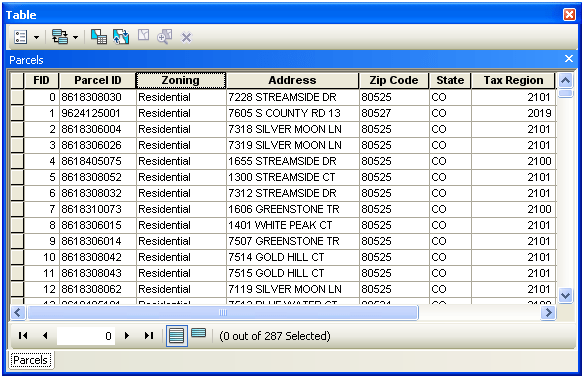This screenshot has height=378, width=584.
Task: Click Parcel ID cell 8618308030
Action: (x=98, y=97)
